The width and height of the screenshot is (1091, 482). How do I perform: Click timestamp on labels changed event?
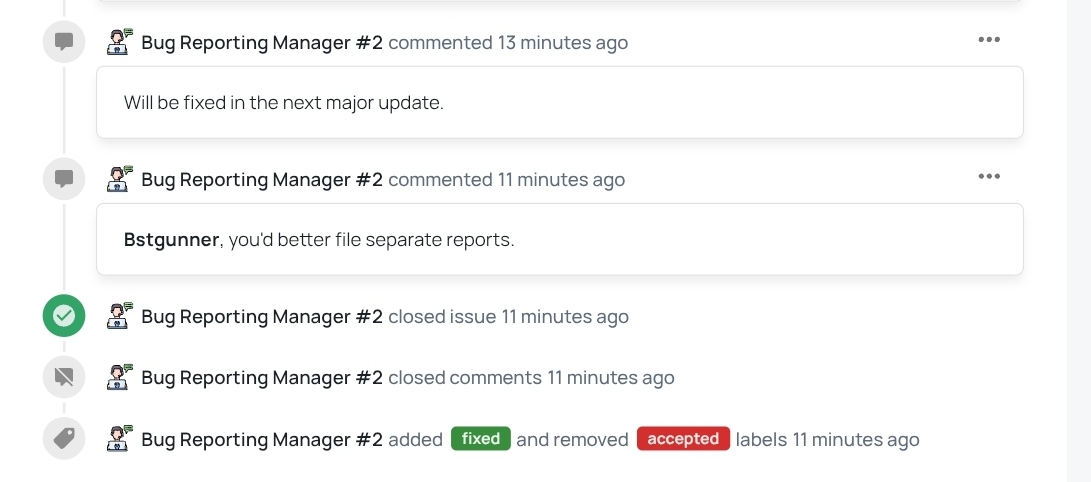coord(856,440)
